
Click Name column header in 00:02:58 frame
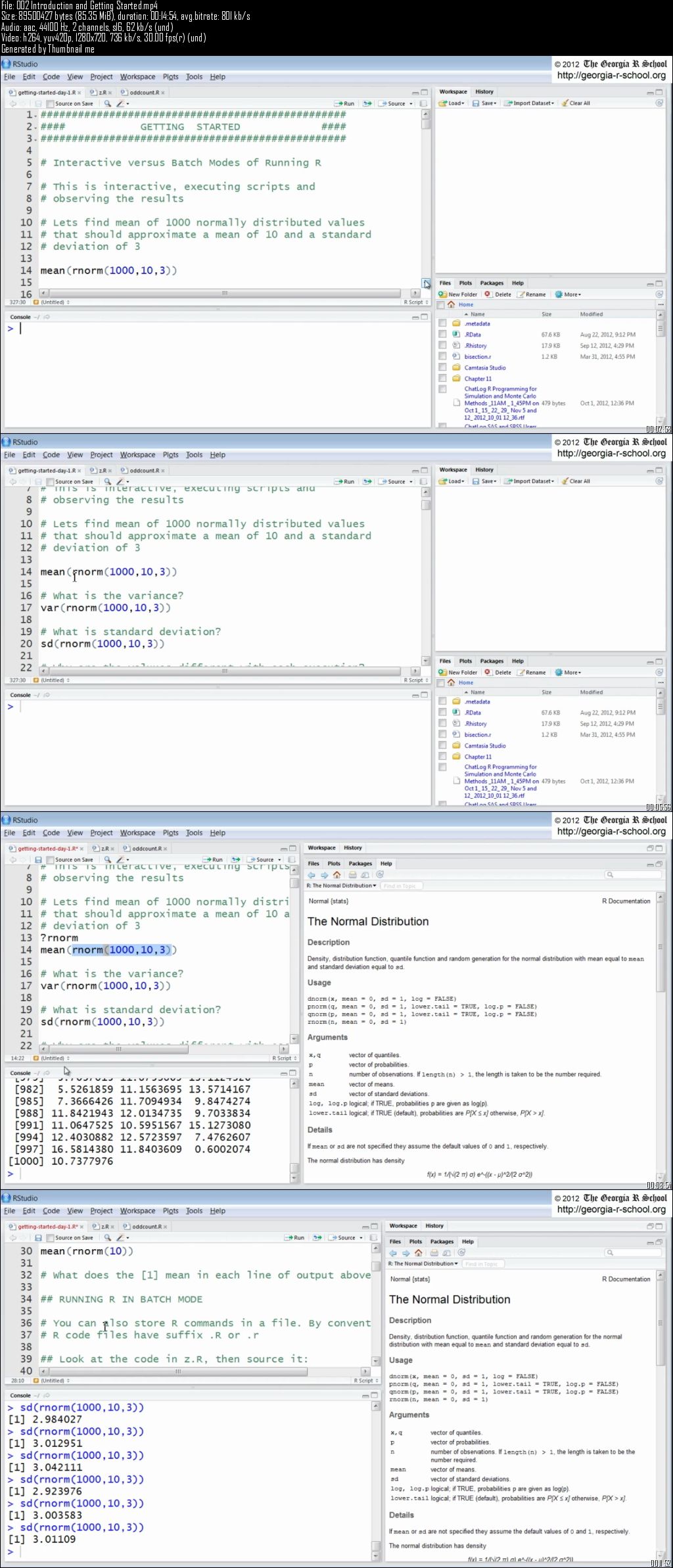(x=478, y=314)
